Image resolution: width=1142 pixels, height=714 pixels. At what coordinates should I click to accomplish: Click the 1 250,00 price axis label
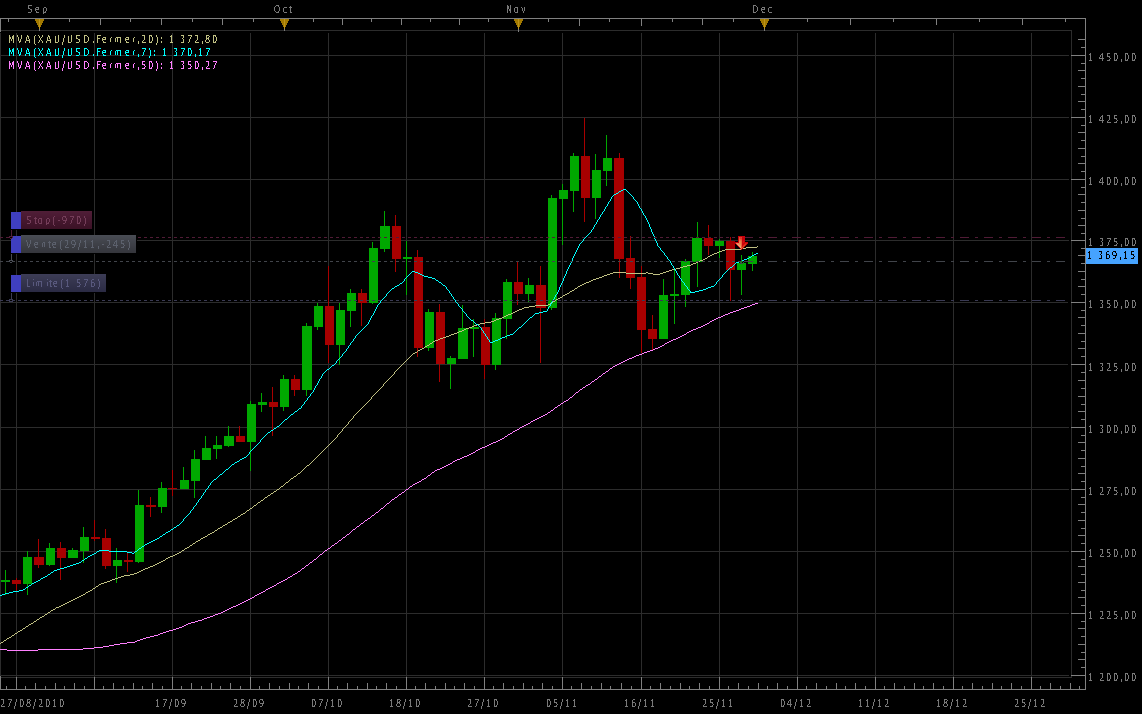point(1113,553)
